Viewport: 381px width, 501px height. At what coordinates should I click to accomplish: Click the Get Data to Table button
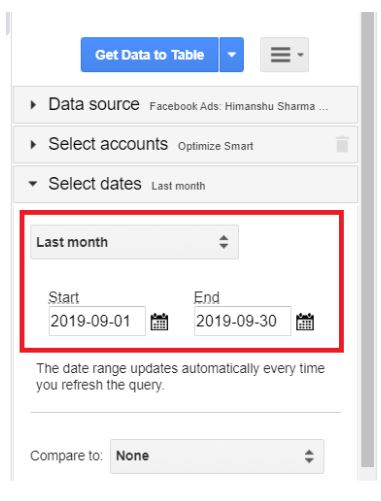(149, 55)
